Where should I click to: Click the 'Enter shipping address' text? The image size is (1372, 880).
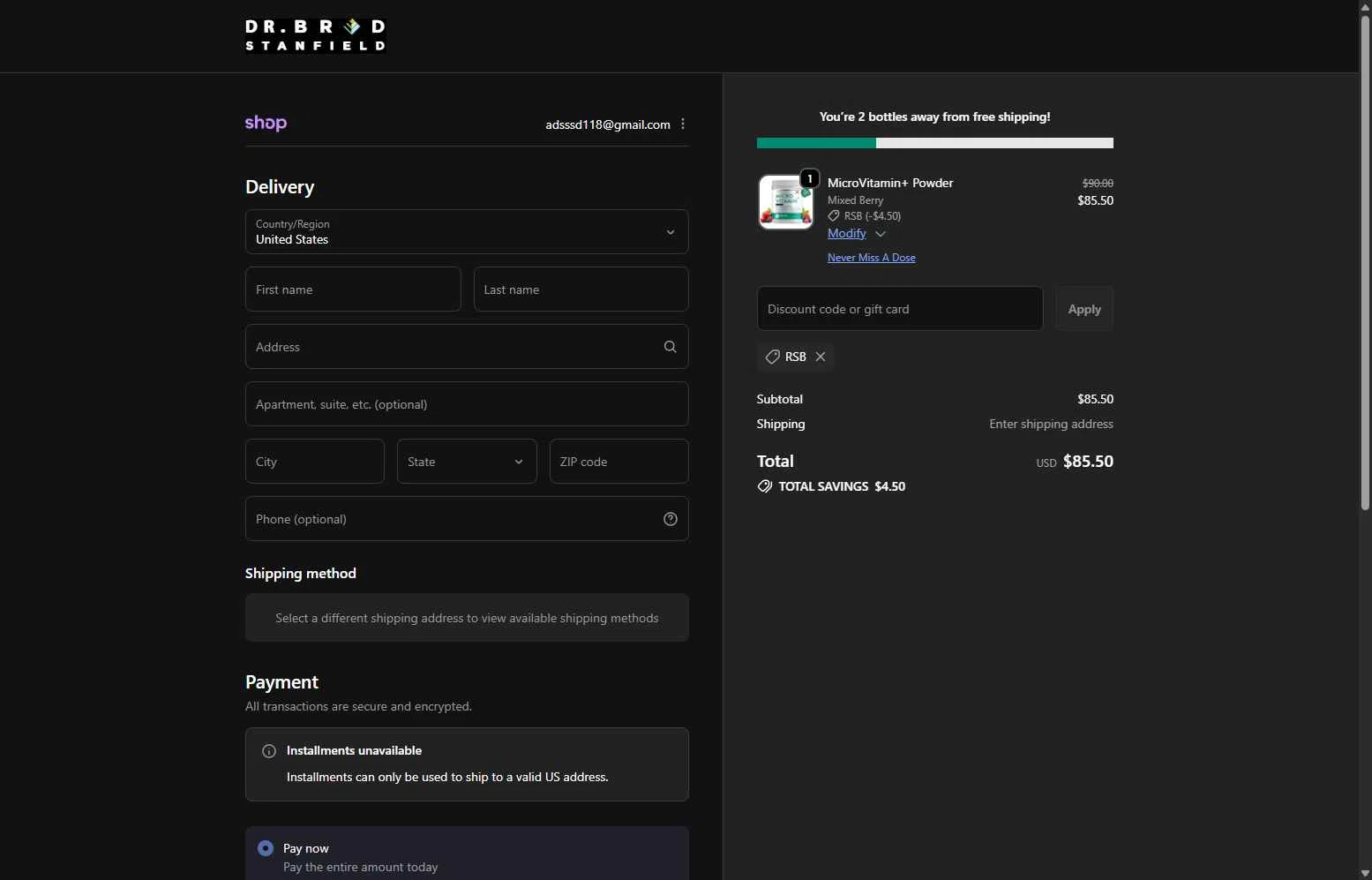point(1051,424)
